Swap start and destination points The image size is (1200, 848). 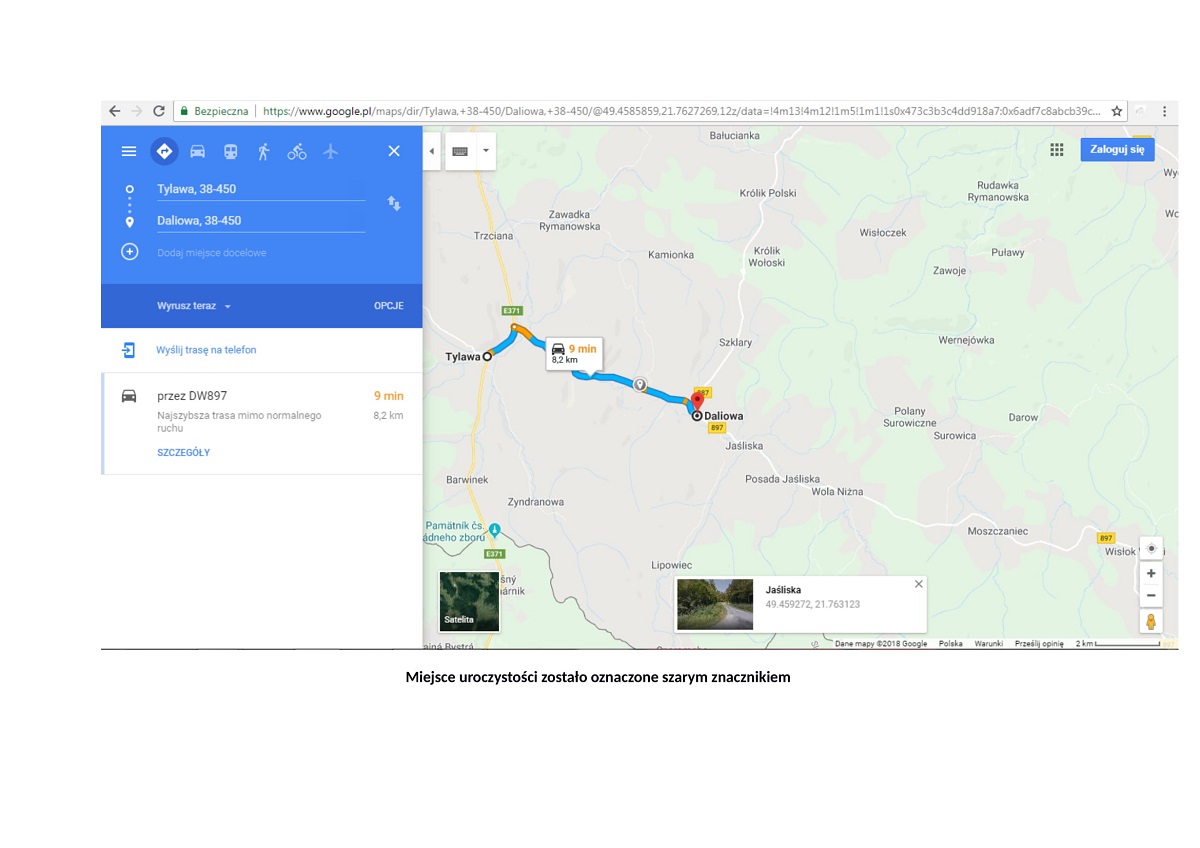pyautogui.click(x=394, y=204)
